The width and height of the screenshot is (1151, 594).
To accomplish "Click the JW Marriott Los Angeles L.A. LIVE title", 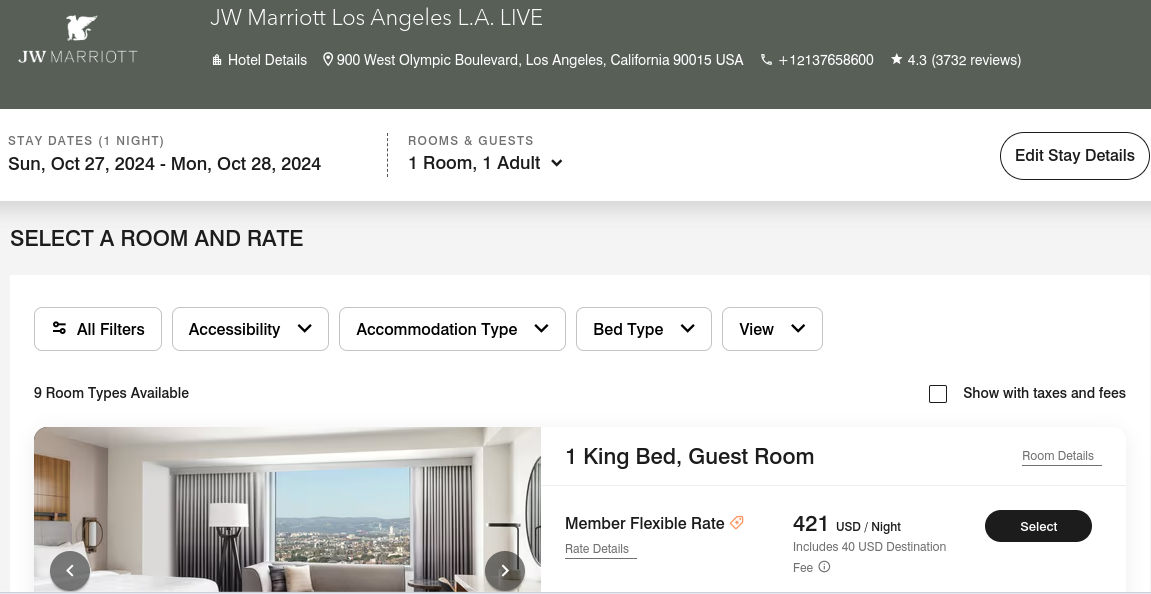I will tap(377, 18).
